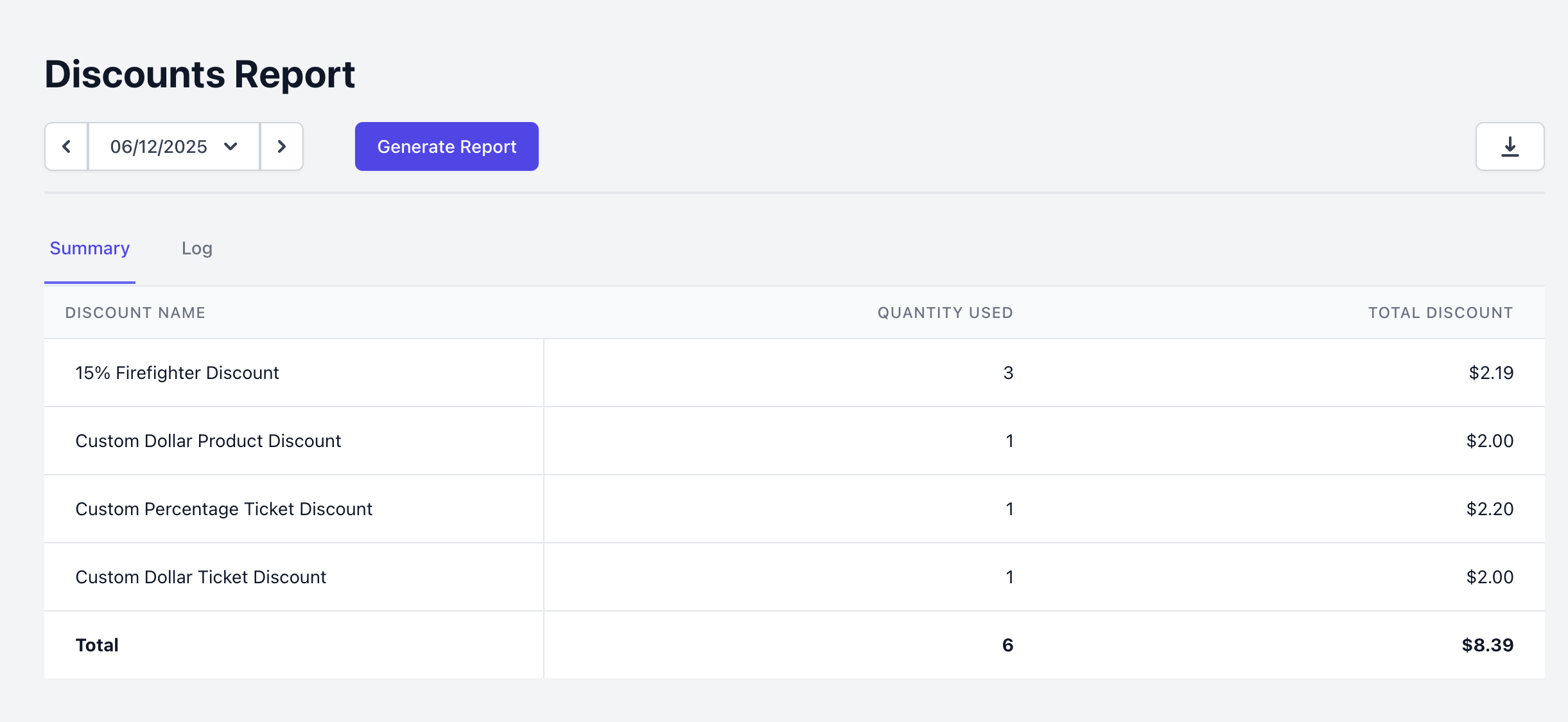Open the 06/12/2025 date dropdown
Screen dimensions: 1568x722
pyautogui.click(x=173, y=146)
